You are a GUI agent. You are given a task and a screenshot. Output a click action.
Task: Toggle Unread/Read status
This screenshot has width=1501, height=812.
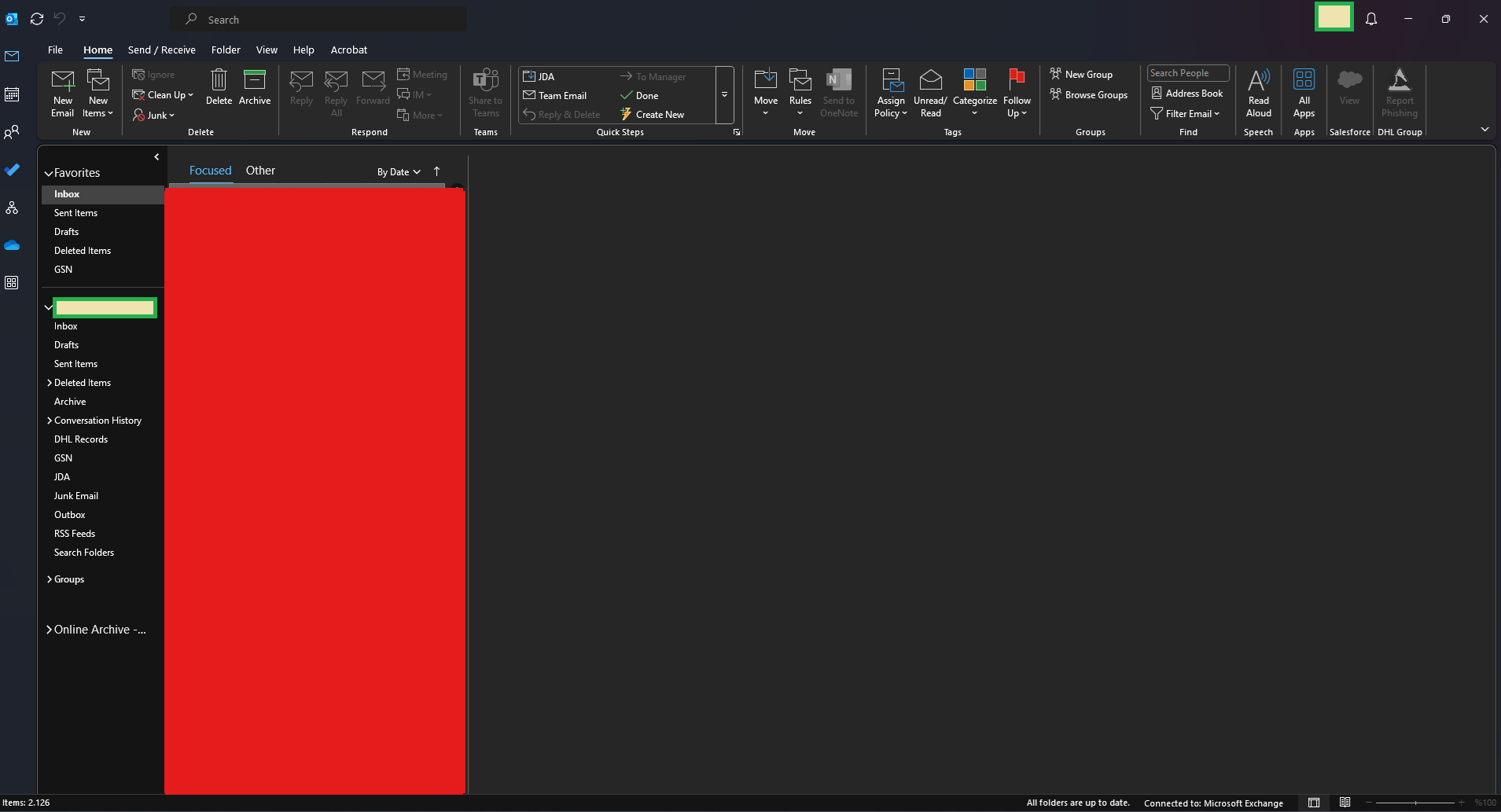point(930,94)
